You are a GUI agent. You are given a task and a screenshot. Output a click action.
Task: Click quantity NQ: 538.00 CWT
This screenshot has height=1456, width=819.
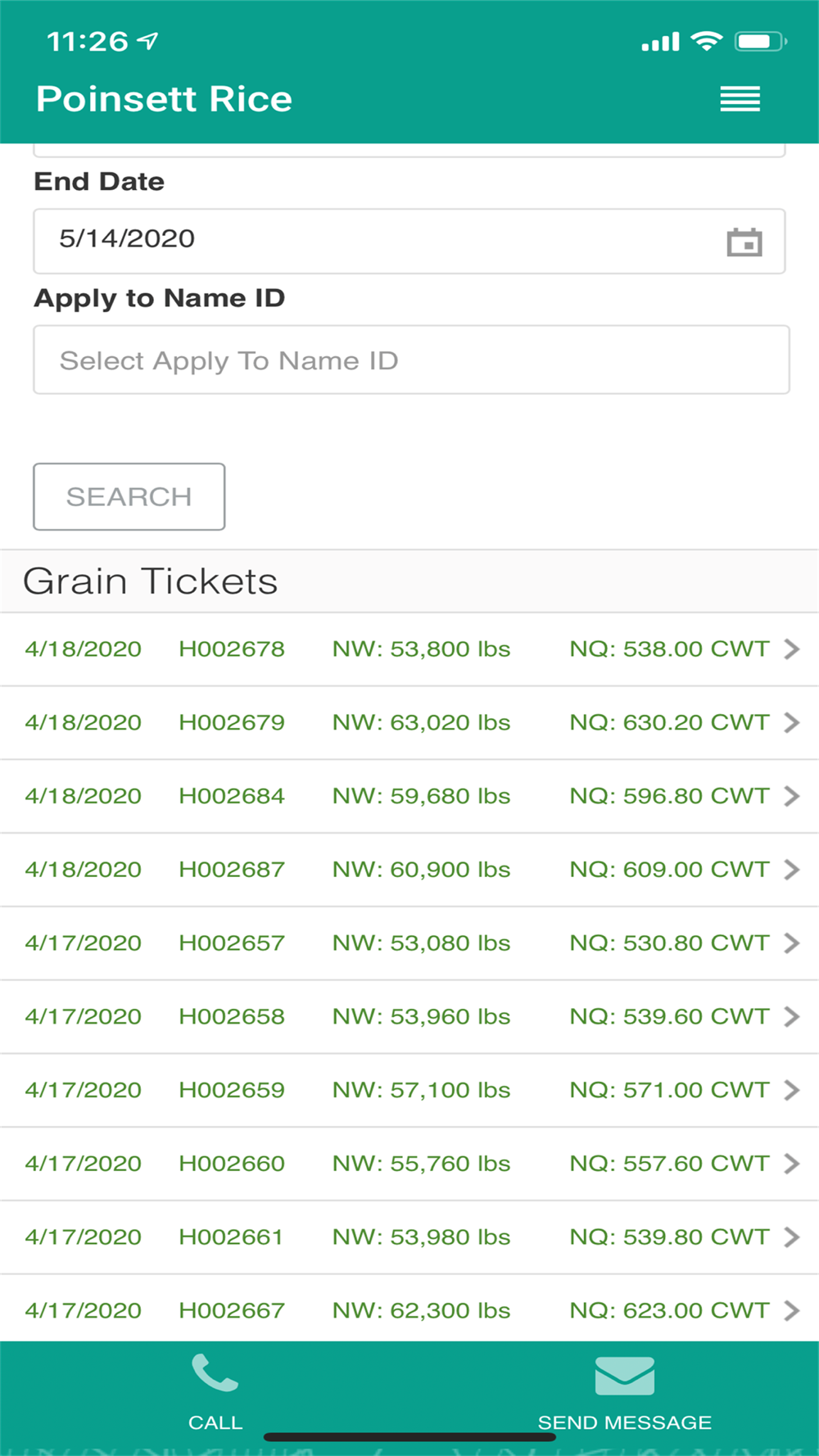(669, 649)
